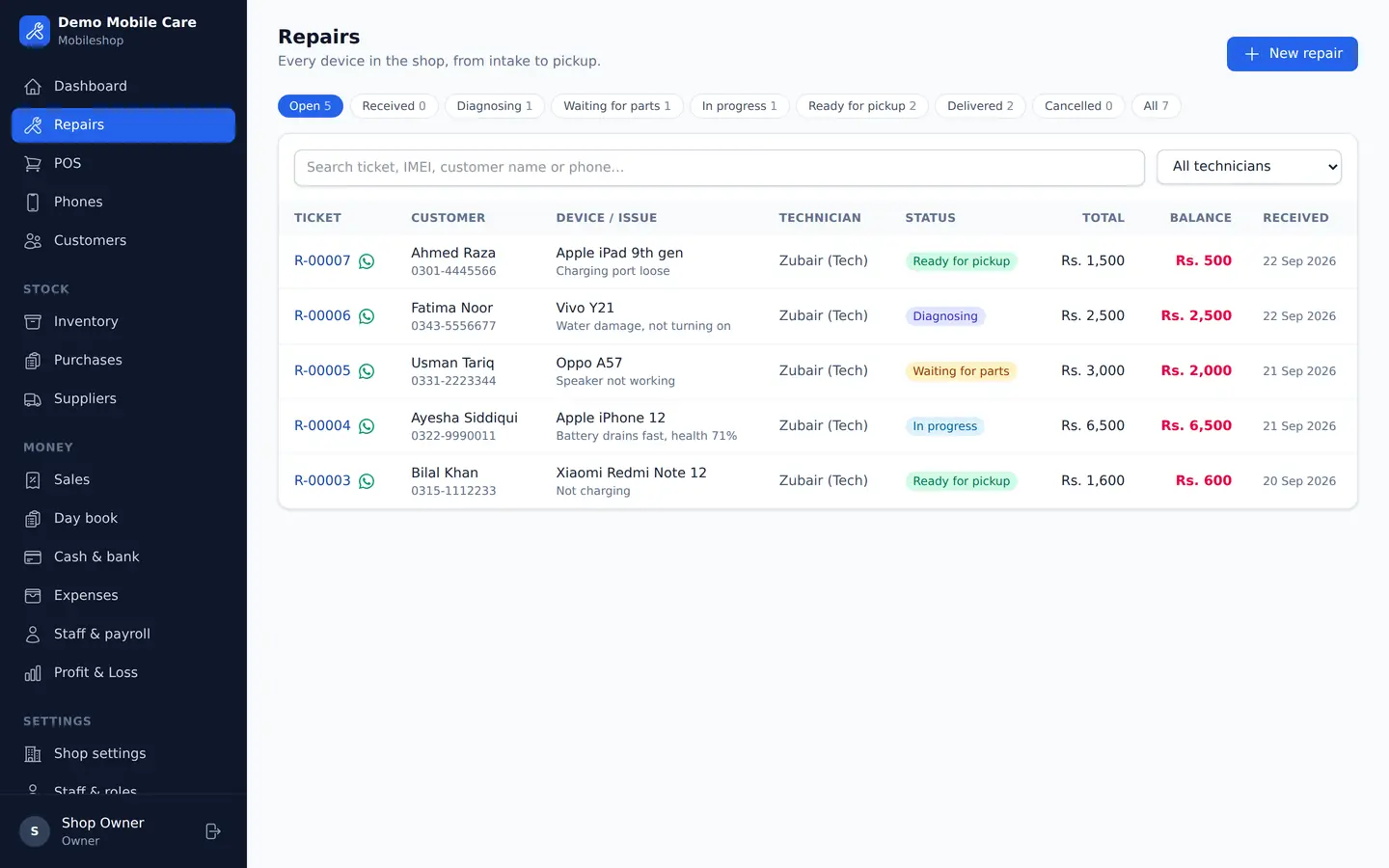Click the Staff & payroll person icon

pyautogui.click(x=33, y=634)
